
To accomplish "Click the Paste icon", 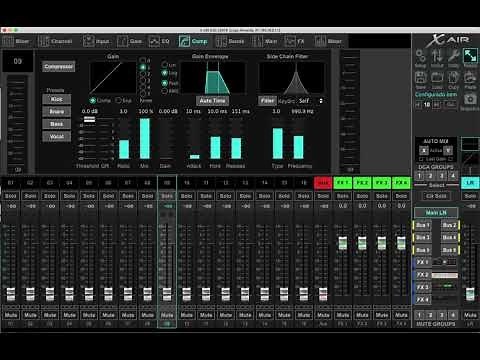I will 470,80.
